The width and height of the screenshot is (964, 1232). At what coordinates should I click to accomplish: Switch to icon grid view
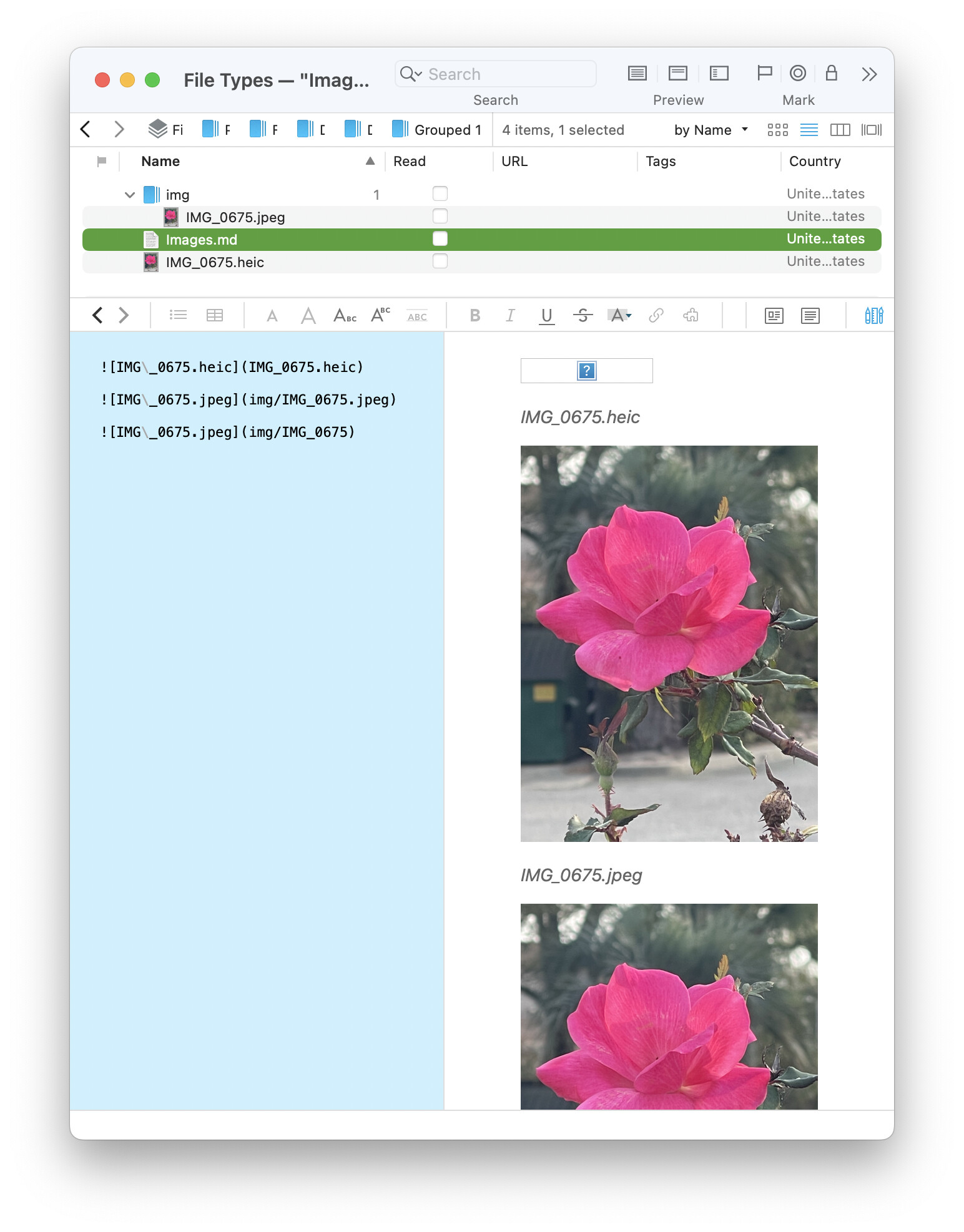pos(777,130)
